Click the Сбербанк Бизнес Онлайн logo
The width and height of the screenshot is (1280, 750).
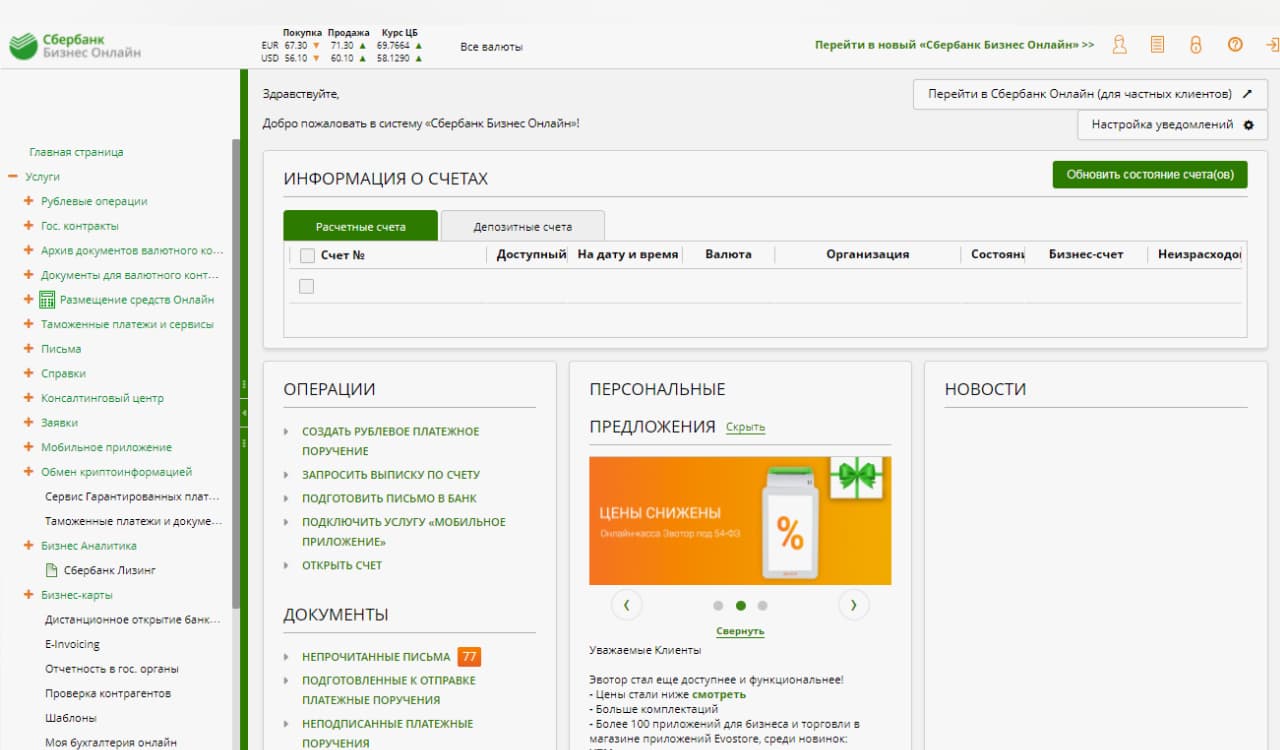[75, 46]
